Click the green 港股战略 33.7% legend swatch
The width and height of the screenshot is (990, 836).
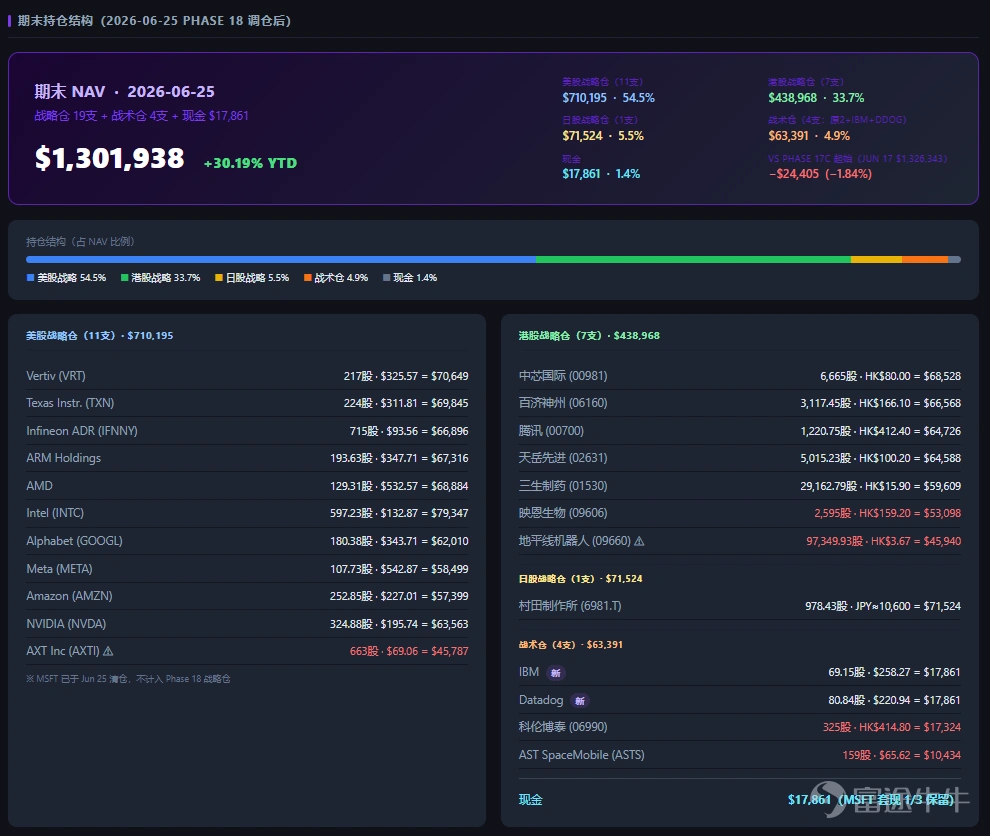point(124,278)
